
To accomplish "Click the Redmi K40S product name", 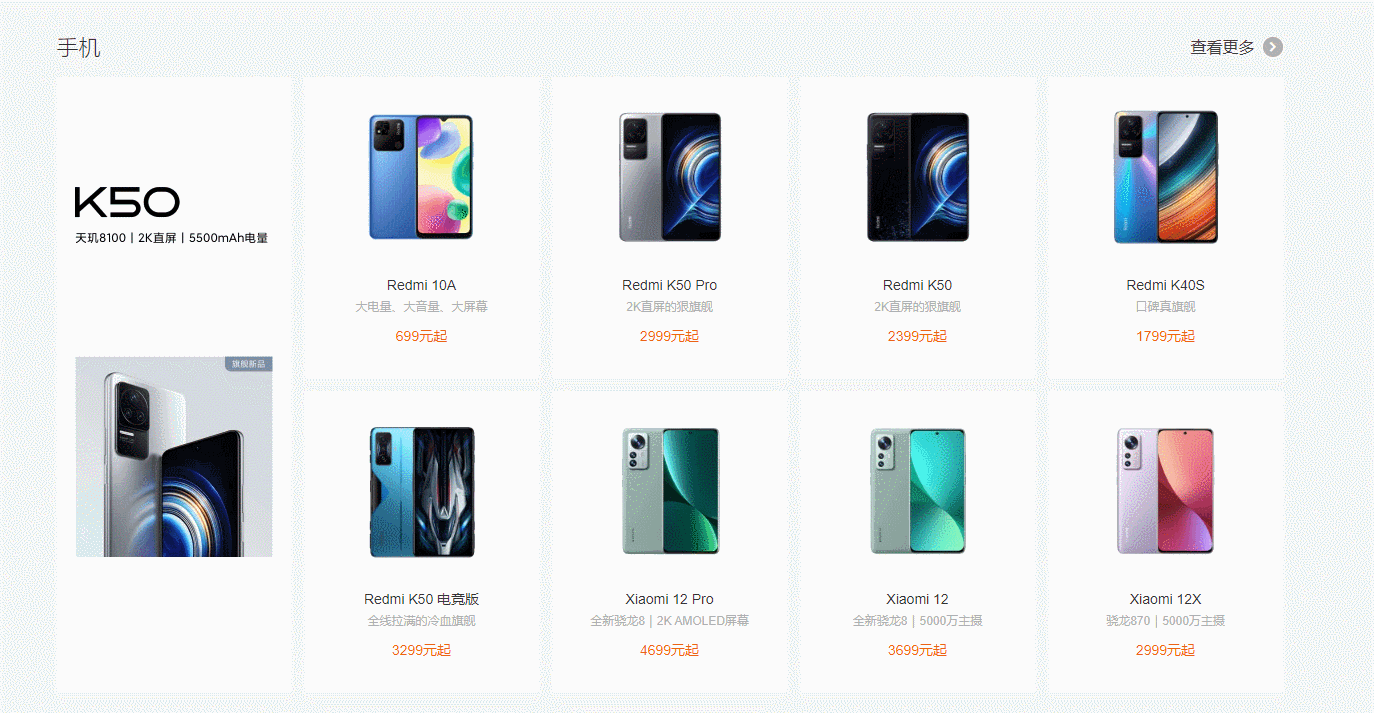I will pos(1165,285).
